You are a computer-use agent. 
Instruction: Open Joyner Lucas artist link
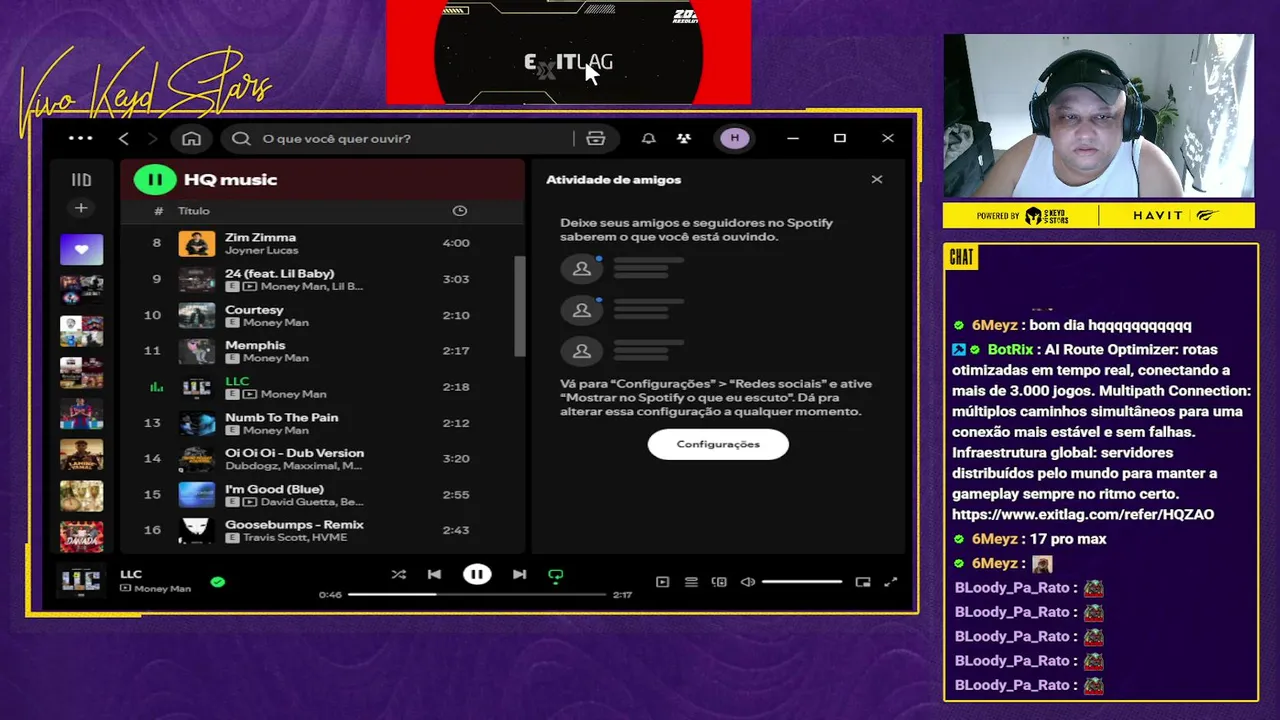click(x=261, y=250)
